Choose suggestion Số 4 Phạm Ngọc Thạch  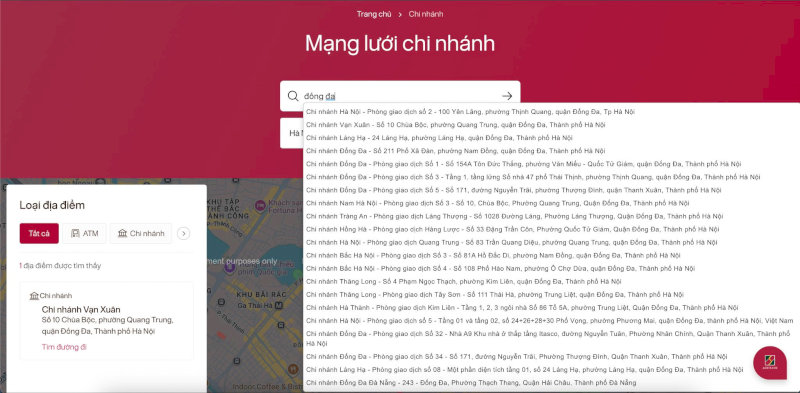[464, 282]
